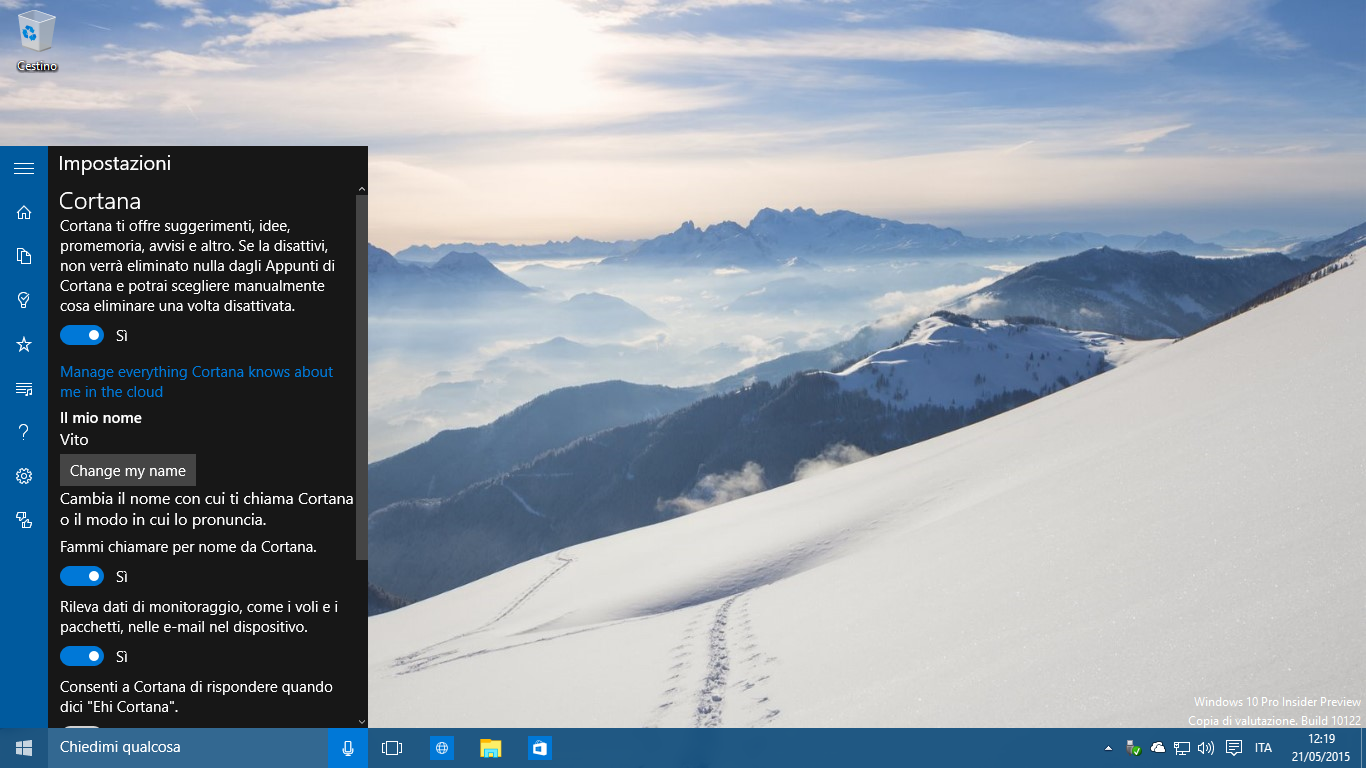
Task: Switch the ITA input language indicator
Action: click(x=1263, y=748)
